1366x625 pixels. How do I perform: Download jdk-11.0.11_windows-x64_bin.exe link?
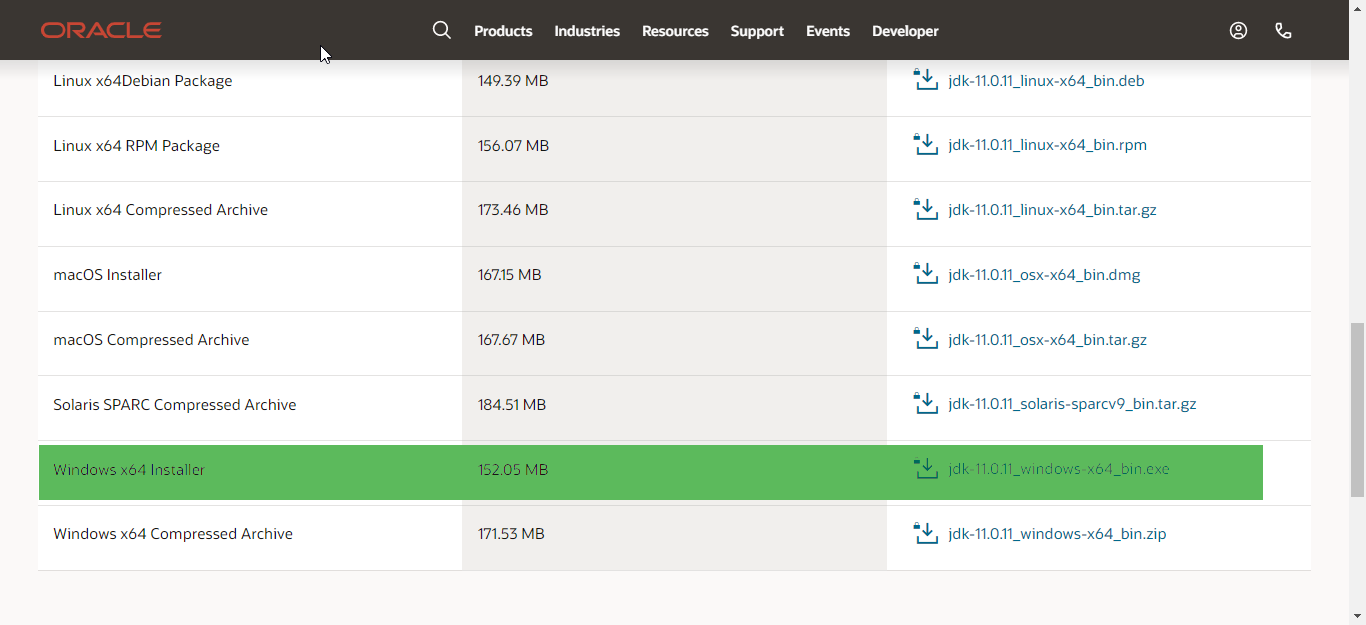1059,469
